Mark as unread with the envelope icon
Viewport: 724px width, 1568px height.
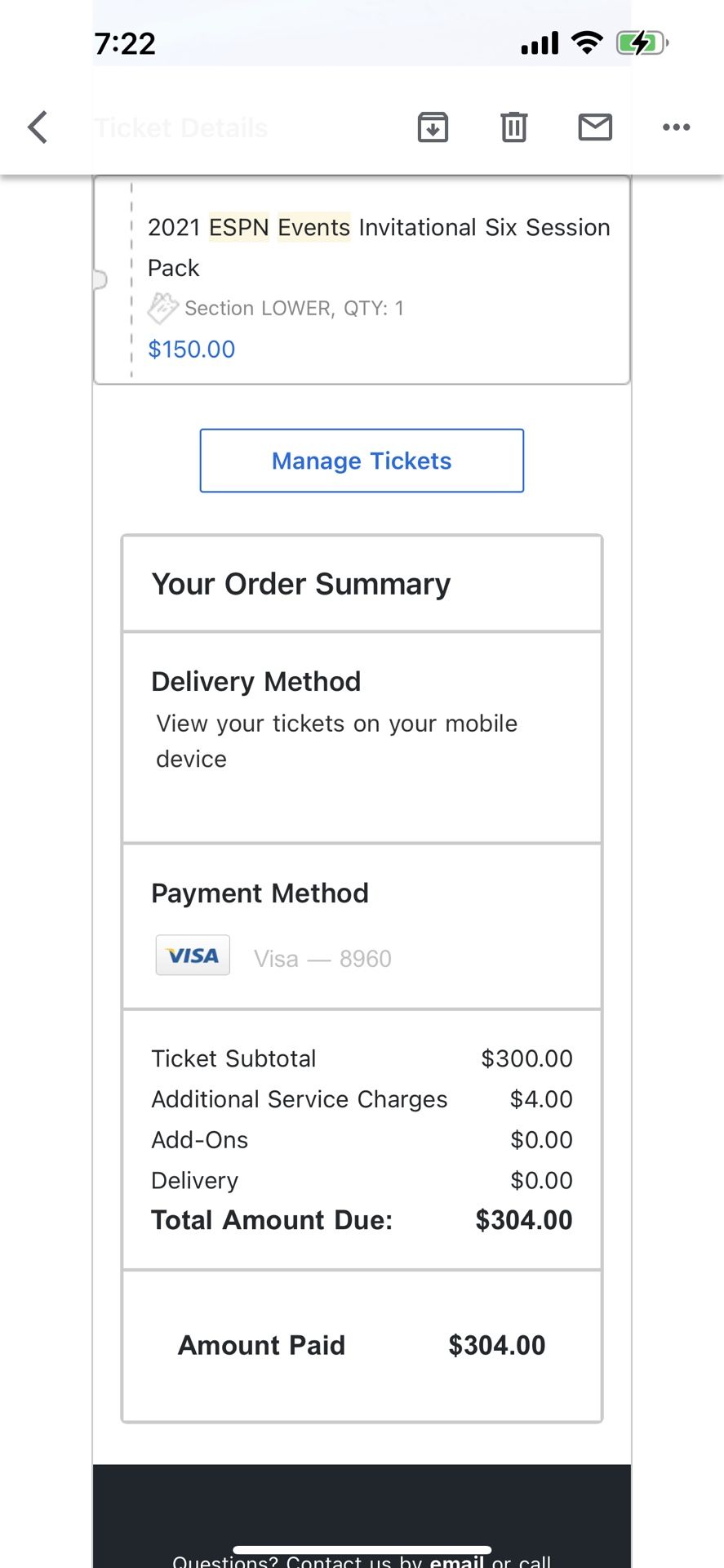click(x=595, y=127)
